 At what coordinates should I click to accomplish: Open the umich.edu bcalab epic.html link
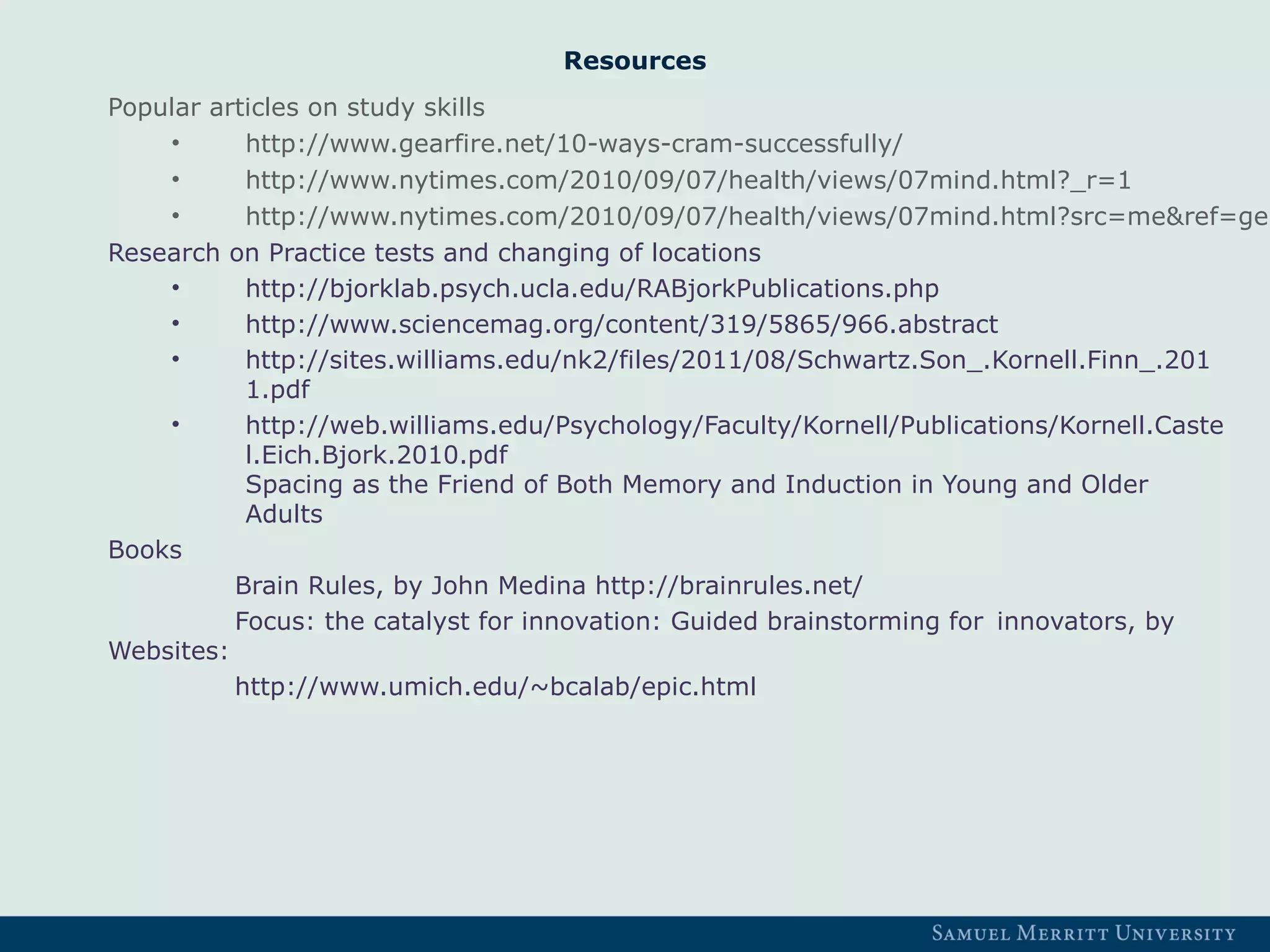point(495,687)
